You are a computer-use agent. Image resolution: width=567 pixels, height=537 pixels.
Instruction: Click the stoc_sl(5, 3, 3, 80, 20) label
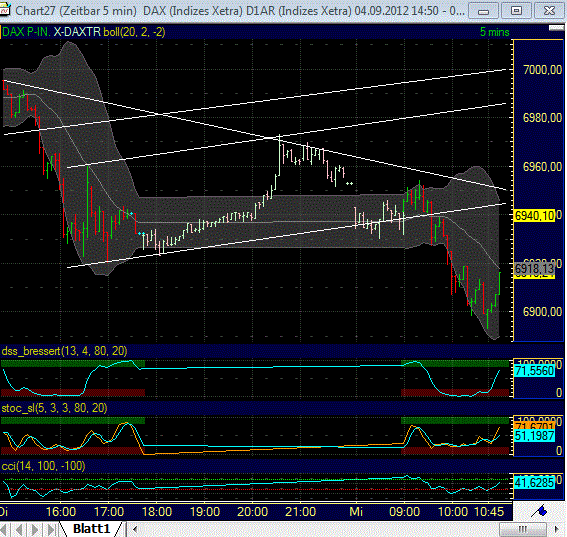54,408
